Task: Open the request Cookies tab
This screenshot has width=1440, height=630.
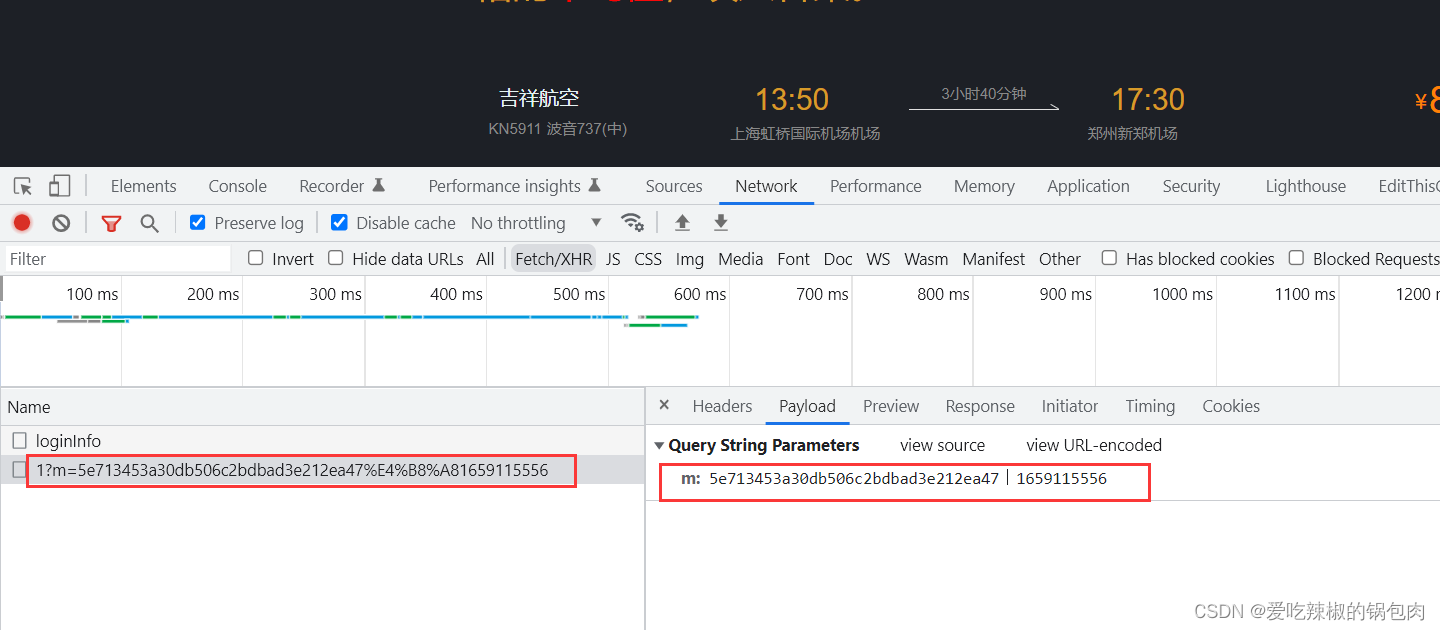Action: pyautogui.click(x=1231, y=406)
